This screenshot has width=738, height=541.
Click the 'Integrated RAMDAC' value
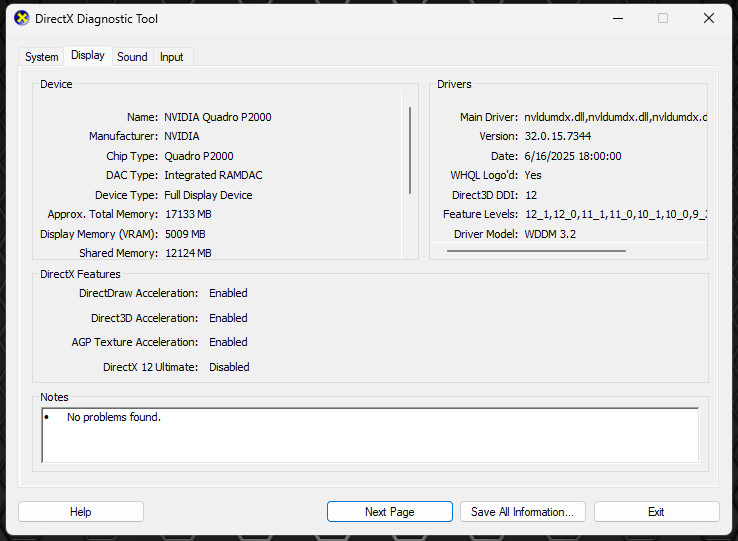pos(213,176)
